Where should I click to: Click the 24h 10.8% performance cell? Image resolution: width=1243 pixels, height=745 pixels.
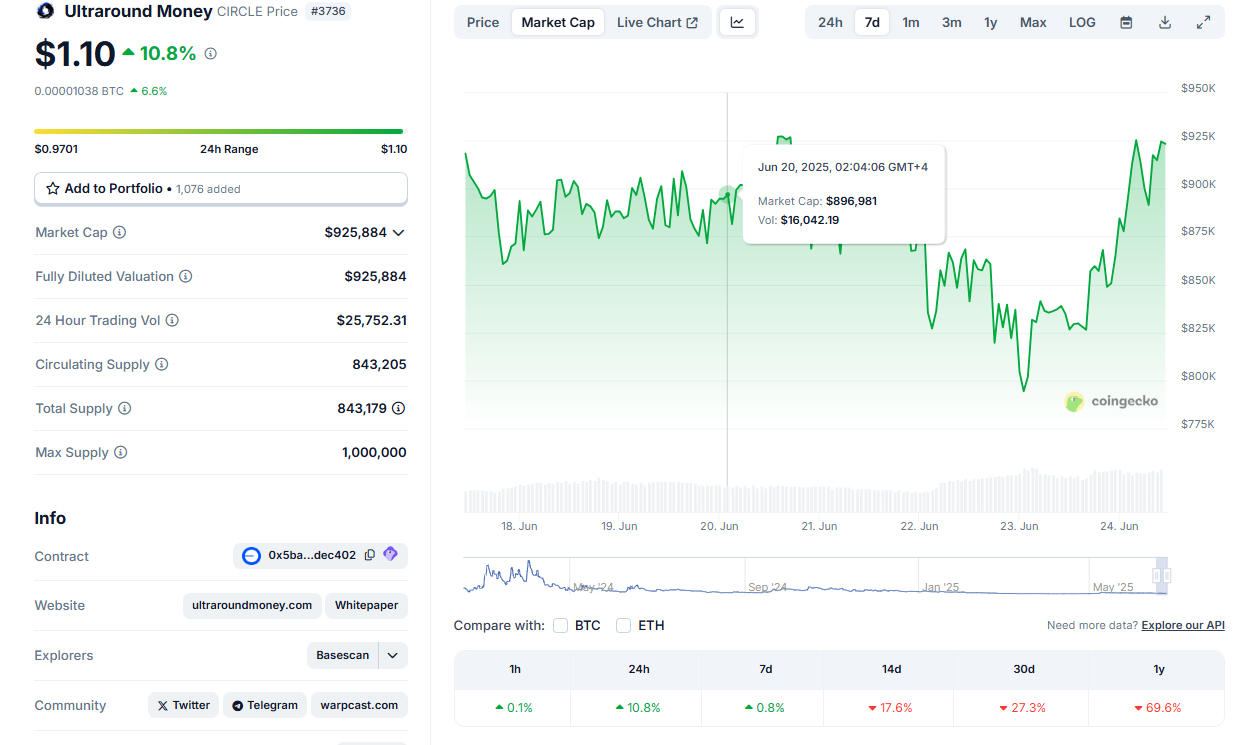[x=638, y=708]
